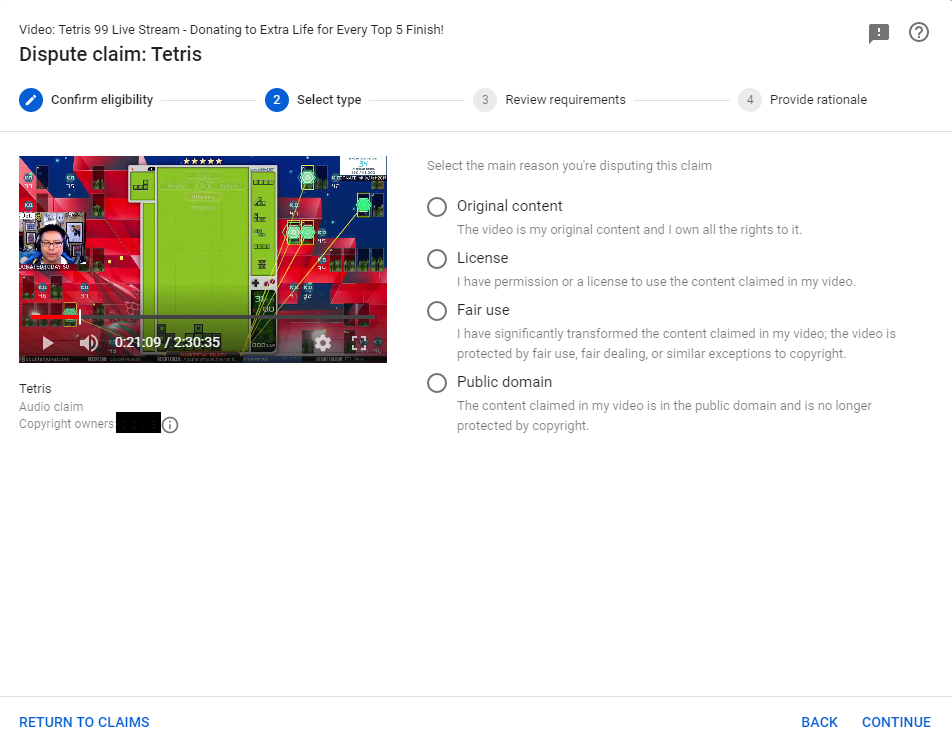Screen dimensions: 952x745
Task: Enter fullscreen on the video preview
Action: pyautogui.click(x=359, y=343)
